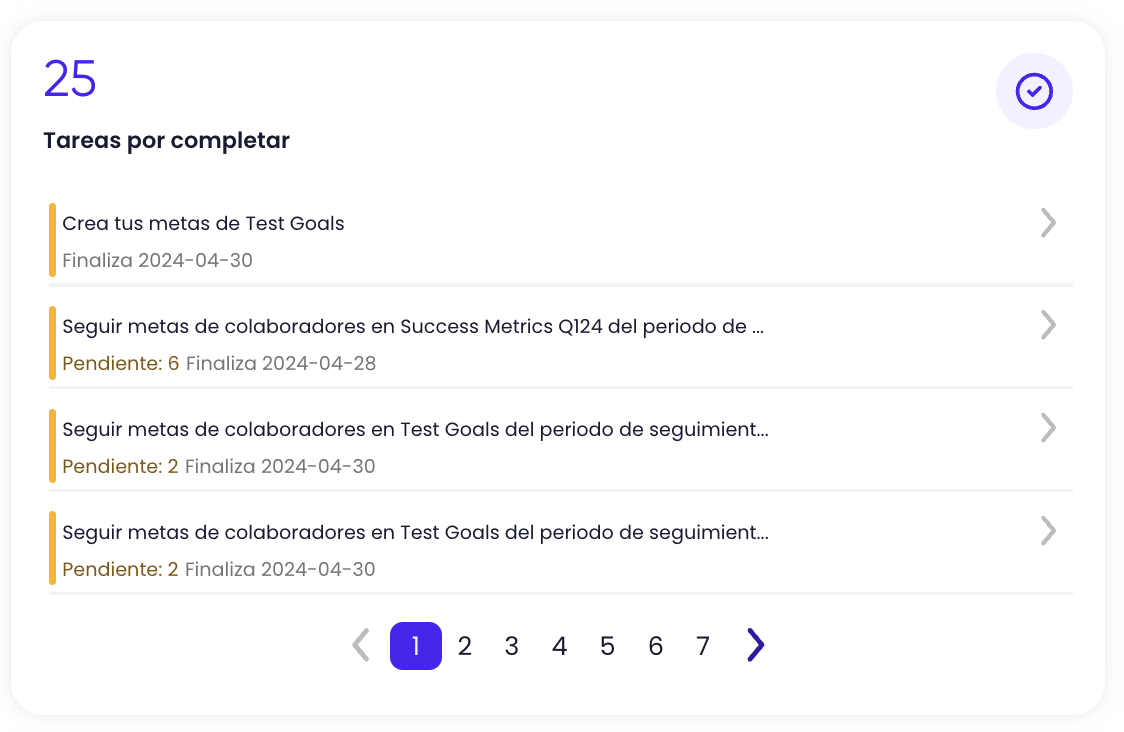Image resolution: width=1124 pixels, height=732 pixels.
Task: Open the chevron on the last task row
Action: pyautogui.click(x=1048, y=531)
